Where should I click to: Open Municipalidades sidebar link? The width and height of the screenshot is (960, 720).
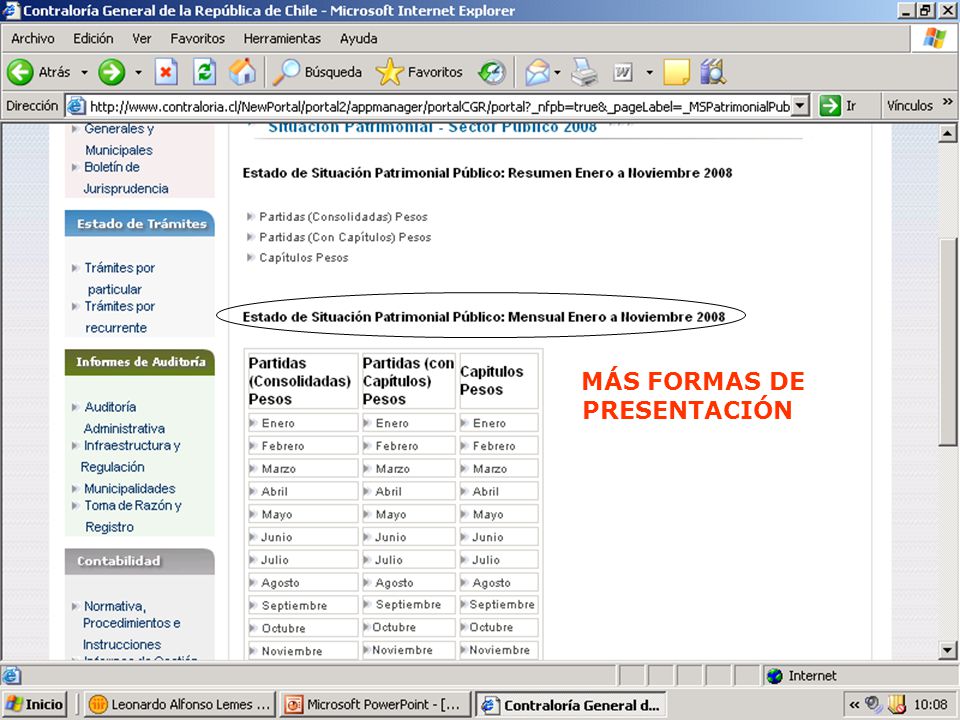129,489
